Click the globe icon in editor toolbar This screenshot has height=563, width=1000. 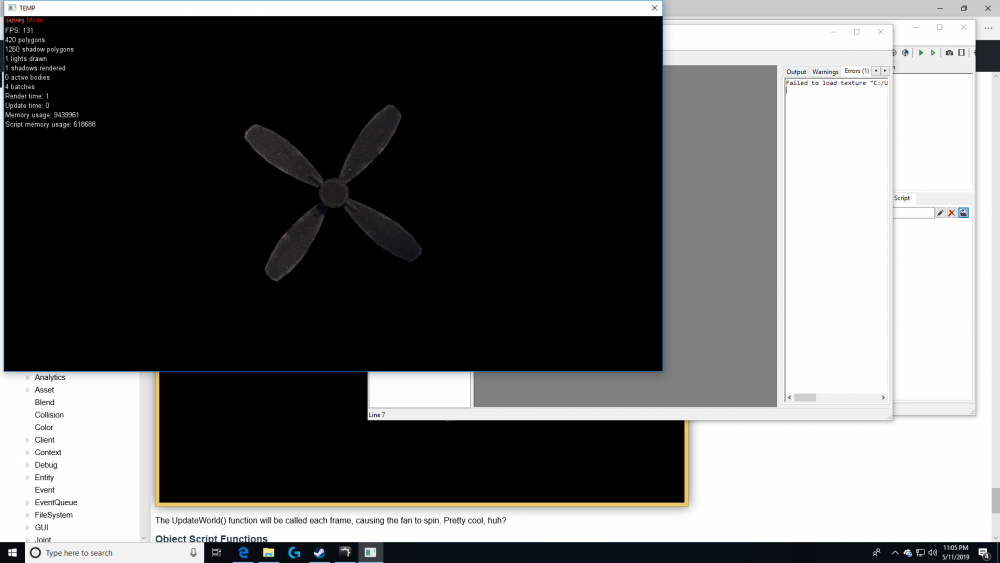pyautogui.click(x=906, y=53)
